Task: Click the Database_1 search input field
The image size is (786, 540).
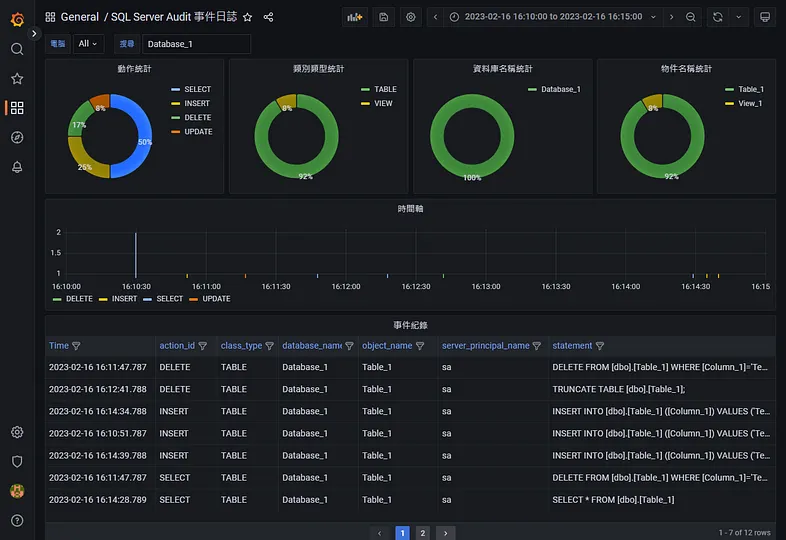Action: (x=196, y=44)
